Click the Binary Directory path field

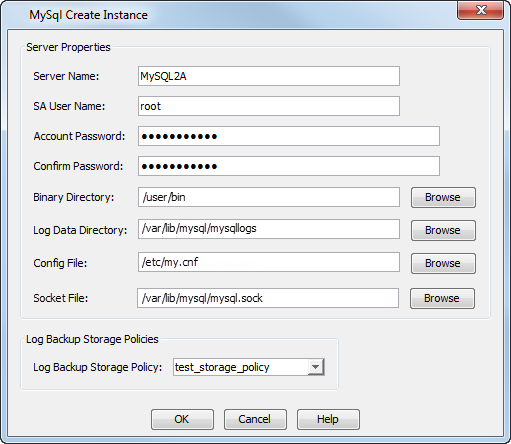(269, 197)
